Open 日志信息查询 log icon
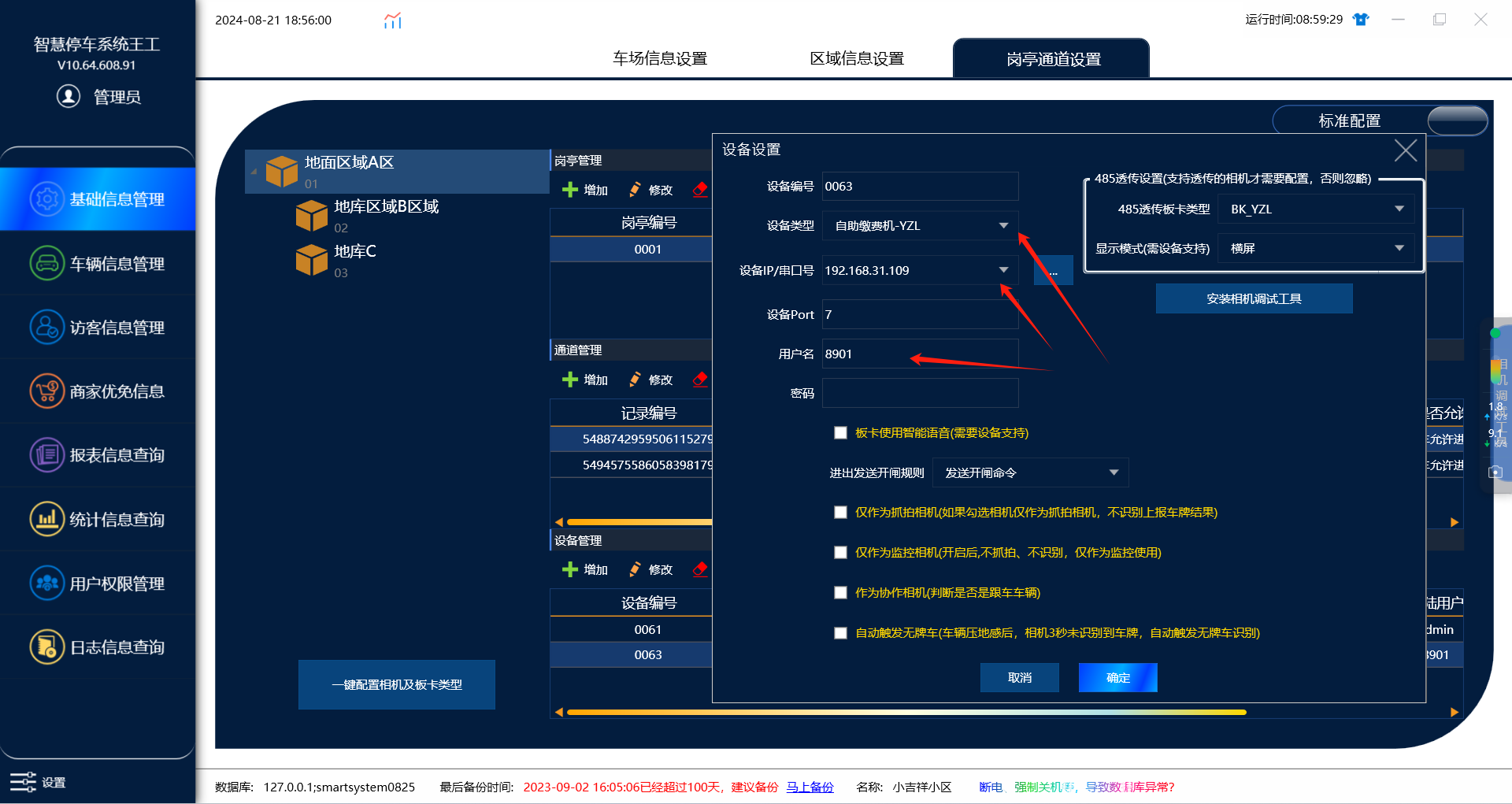This screenshot has height=804, width=1512. tap(47, 647)
